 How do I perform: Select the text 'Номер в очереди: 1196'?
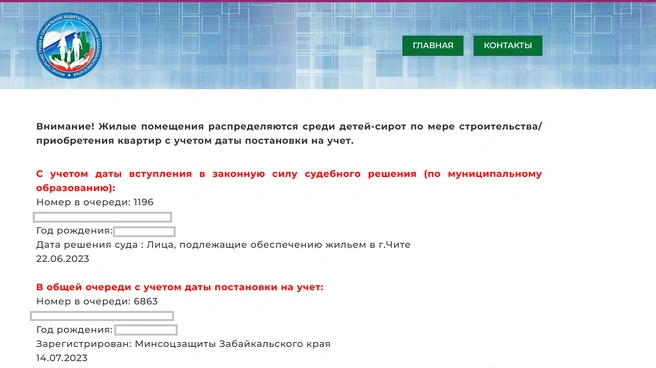click(95, 202)
